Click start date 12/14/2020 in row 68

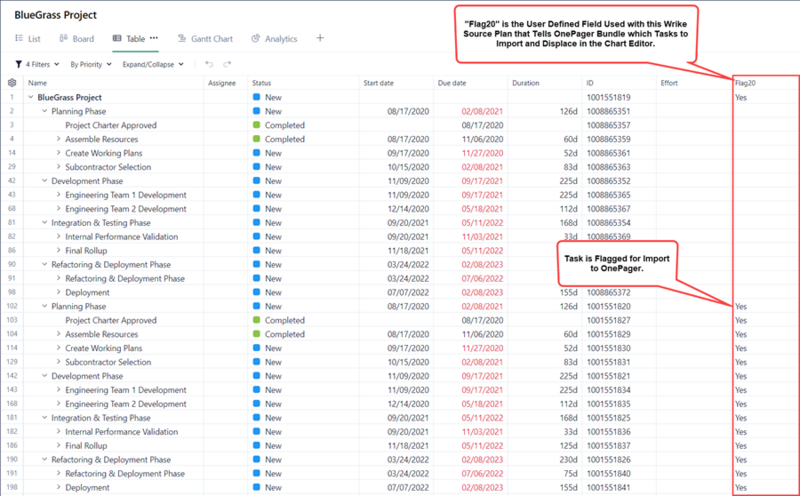[408, 208]
